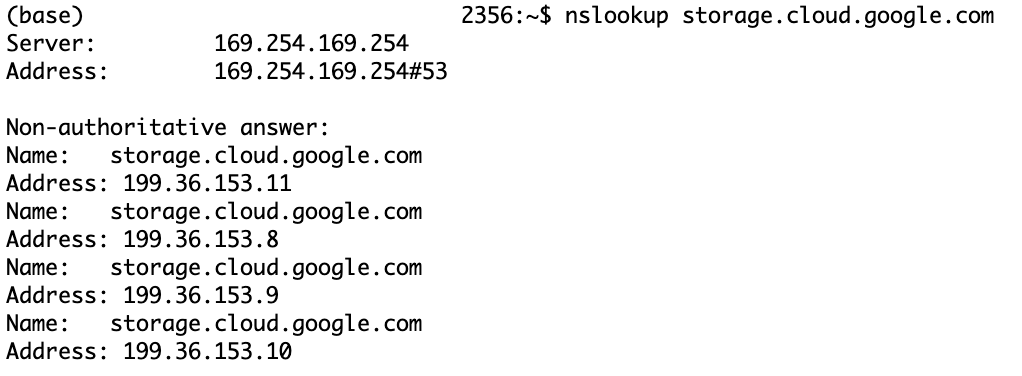Click the IP address 199.36.153.10
1022x376 pixels.
point(207,352)
